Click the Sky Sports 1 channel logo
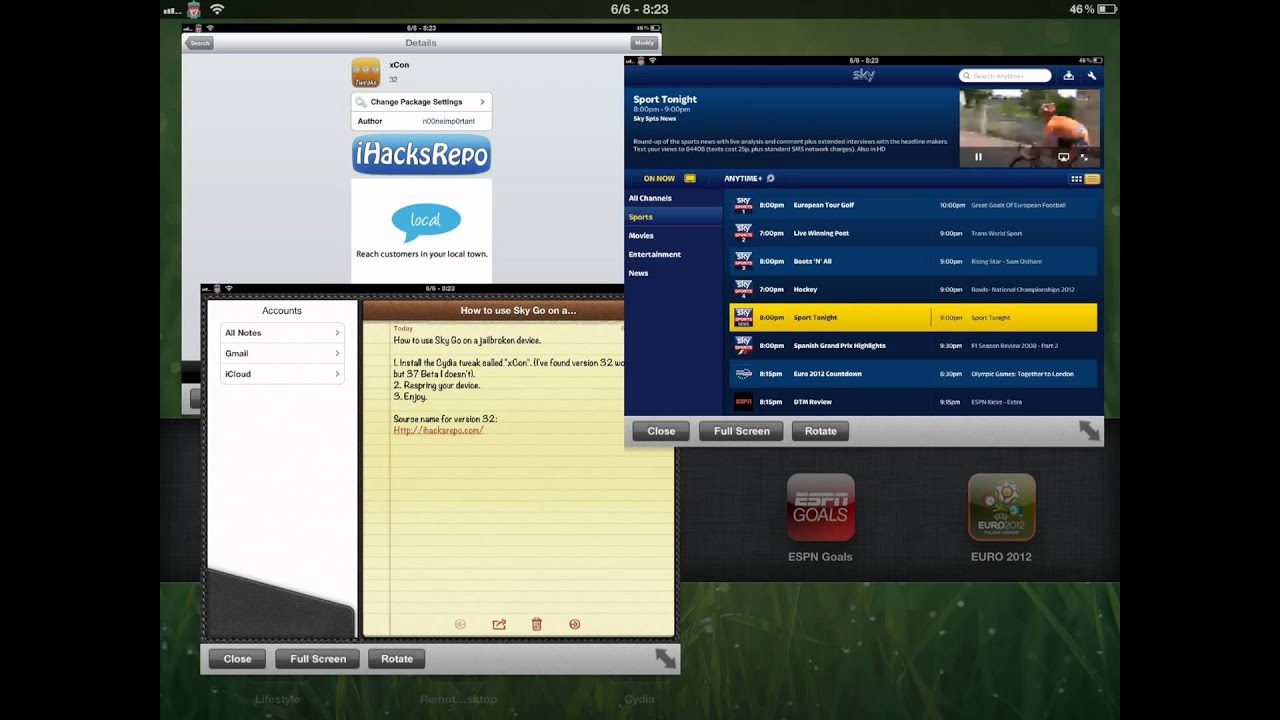Image resolution: width=1280 pixels, height=720 pixels. pyautogui.click(x=743, y=205)
